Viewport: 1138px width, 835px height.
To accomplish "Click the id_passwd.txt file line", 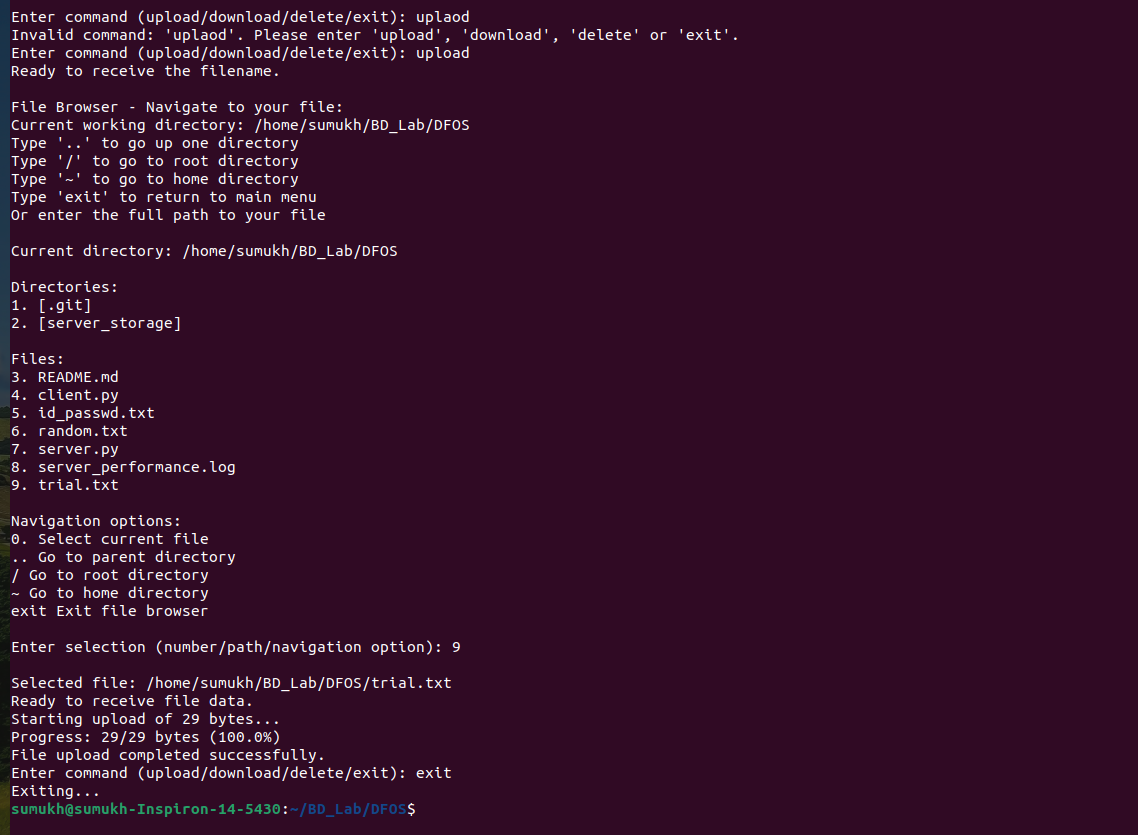I will tap(83, 414).
